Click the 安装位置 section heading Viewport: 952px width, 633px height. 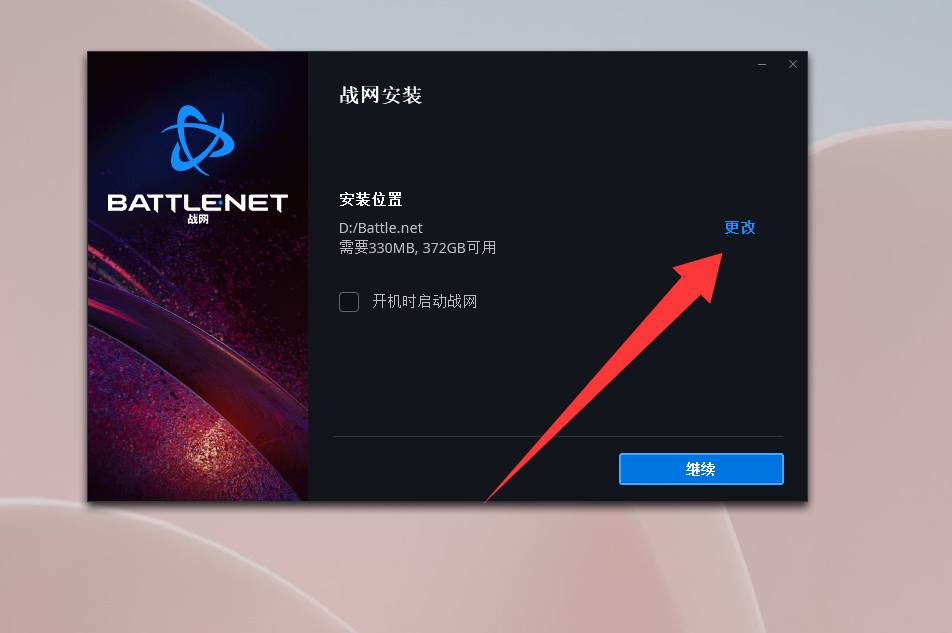(371, 200)
